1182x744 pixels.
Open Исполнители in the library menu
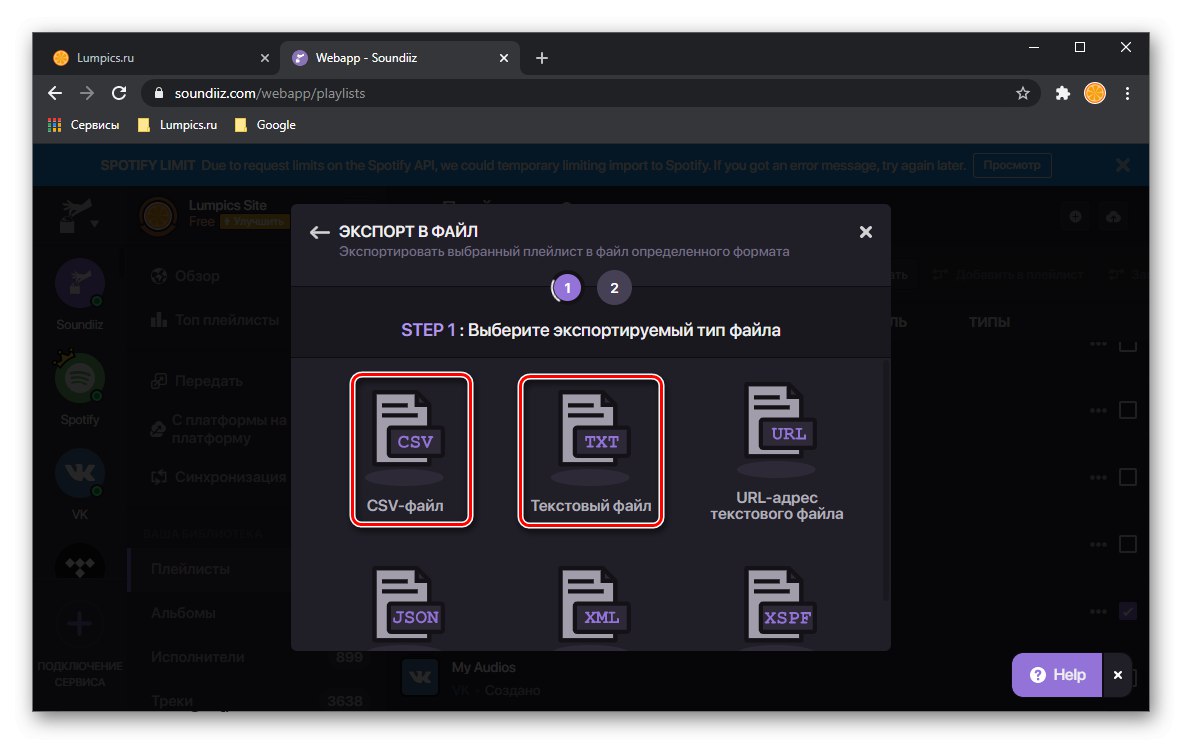pos(198,657)
